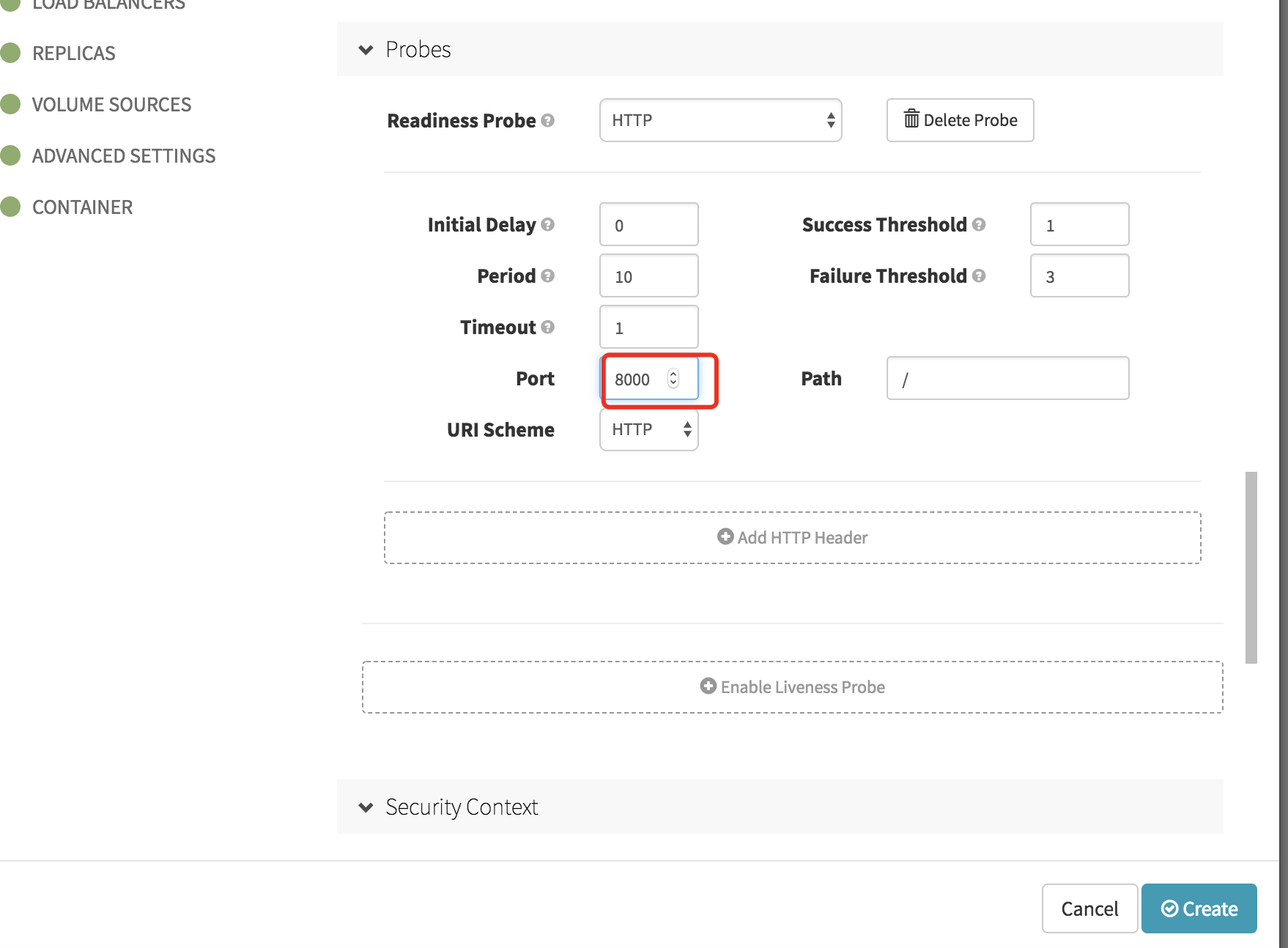The image size is (1288, 948).
Task: Click the Path input field
Action: point(1007,378)
